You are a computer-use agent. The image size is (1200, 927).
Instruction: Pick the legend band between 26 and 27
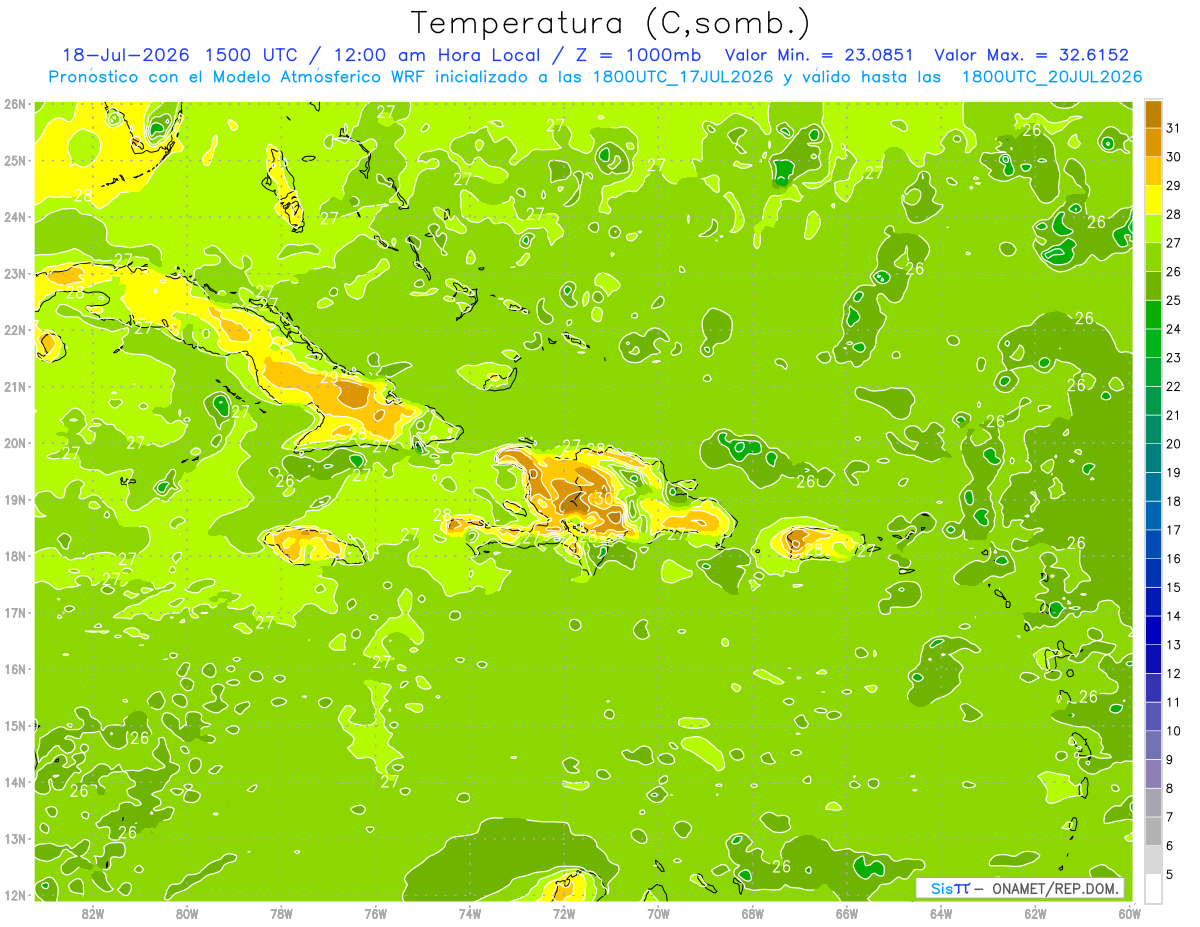pos(1153,257)
